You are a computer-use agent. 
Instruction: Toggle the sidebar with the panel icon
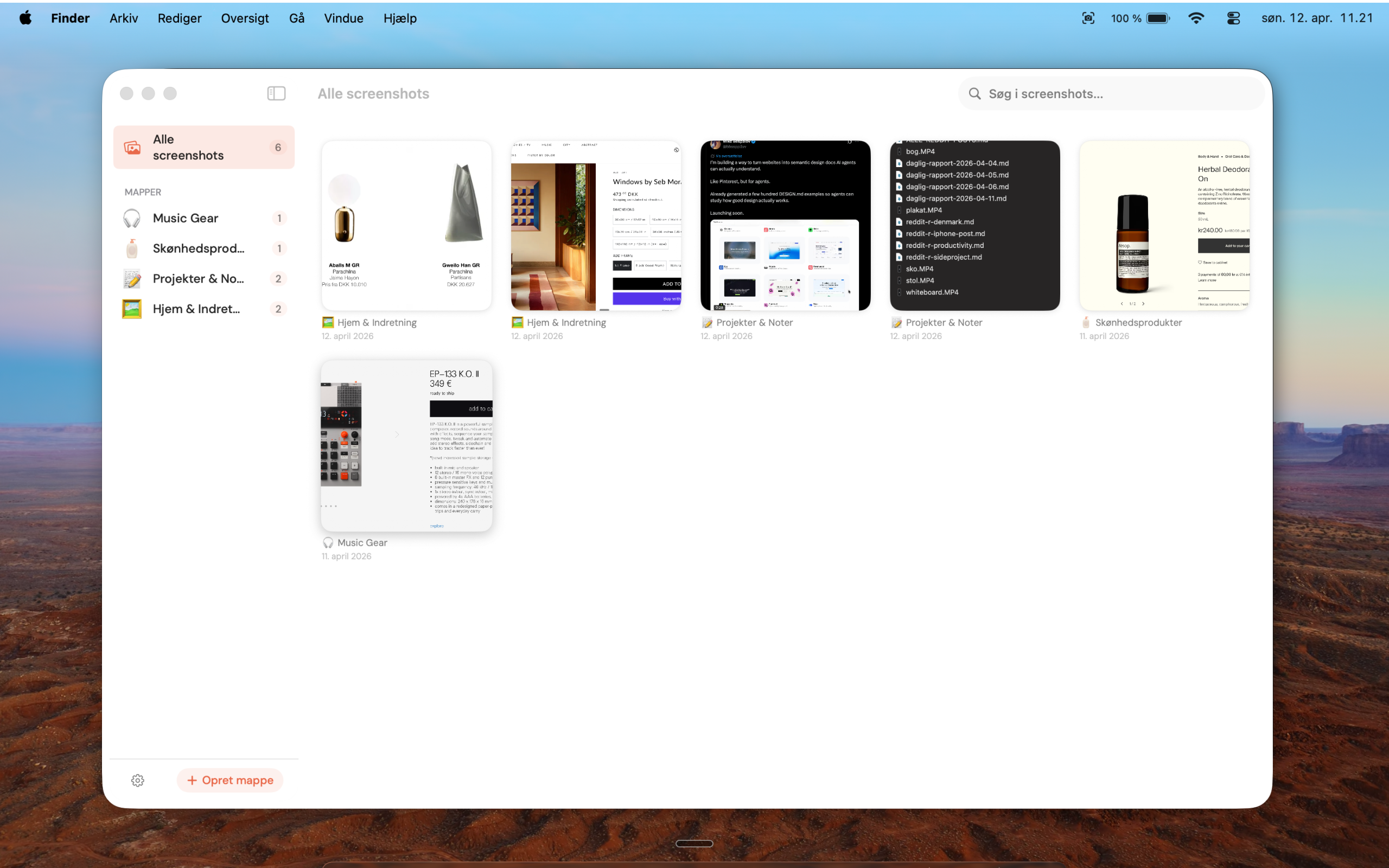click(276, 93)
